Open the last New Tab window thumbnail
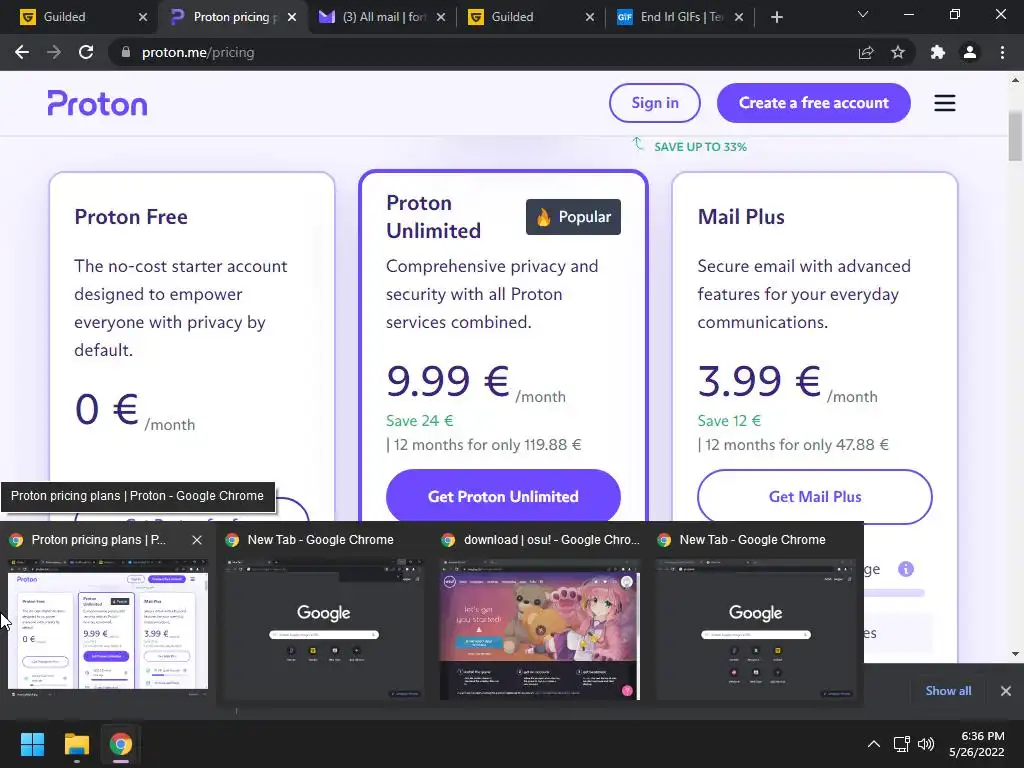The height and width of the screenshot is (768, 1024). 756,630
